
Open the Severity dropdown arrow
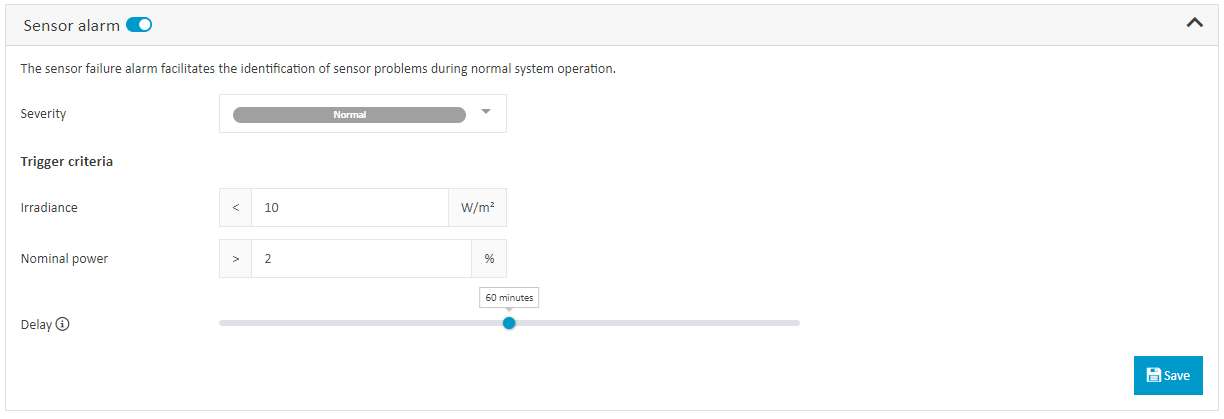click(486, 112)
